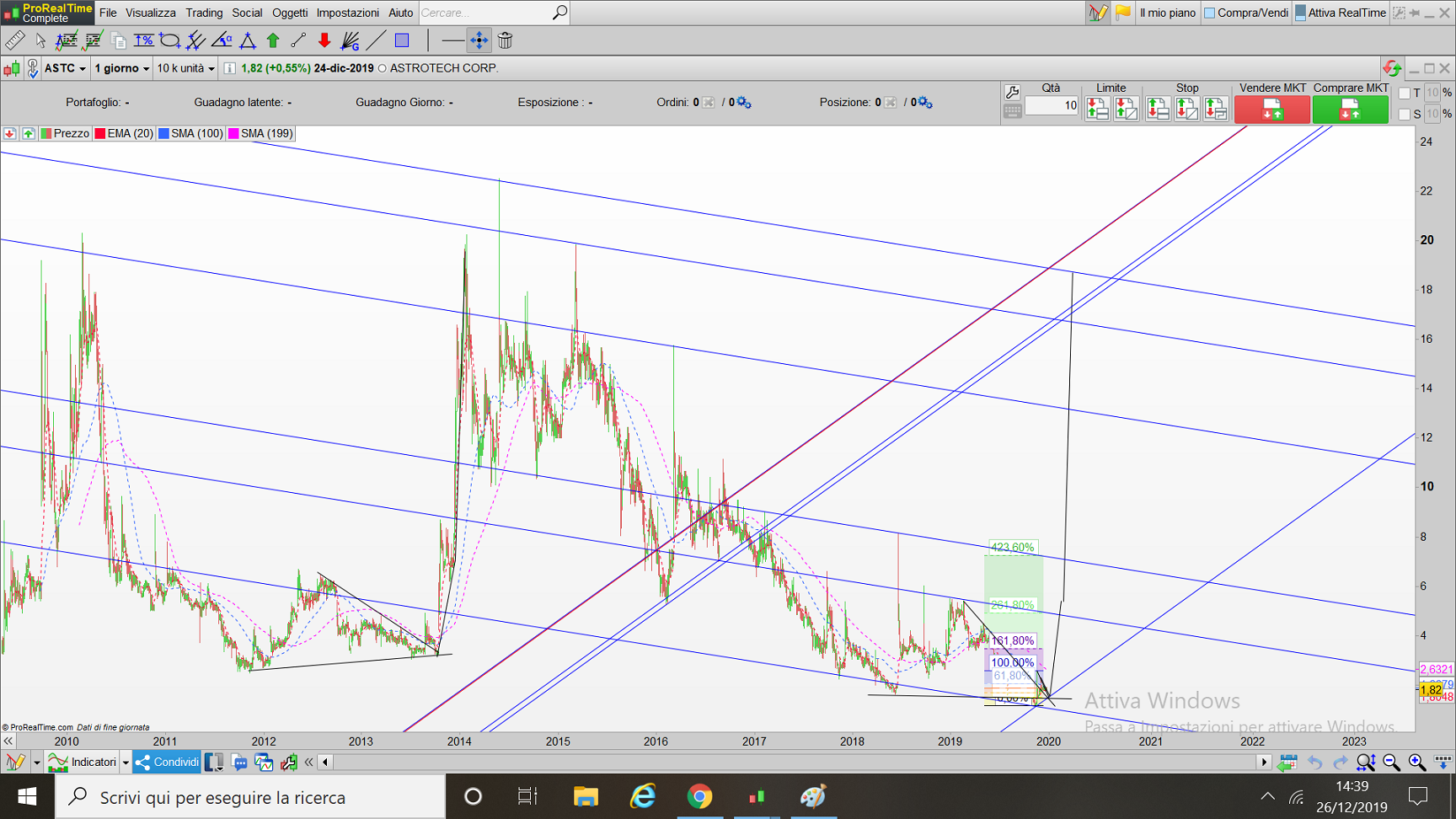
Task: Zoom in with the magnifier plus icon
Action: [x=1417, y=762]
